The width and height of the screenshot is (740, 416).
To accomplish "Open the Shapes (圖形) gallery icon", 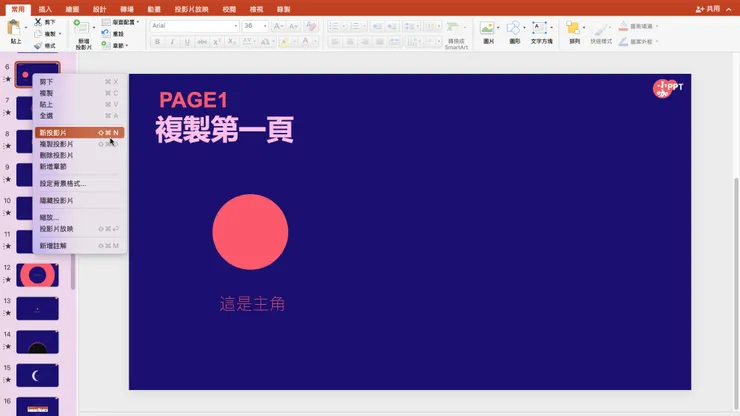I will (x=513, y=28).
